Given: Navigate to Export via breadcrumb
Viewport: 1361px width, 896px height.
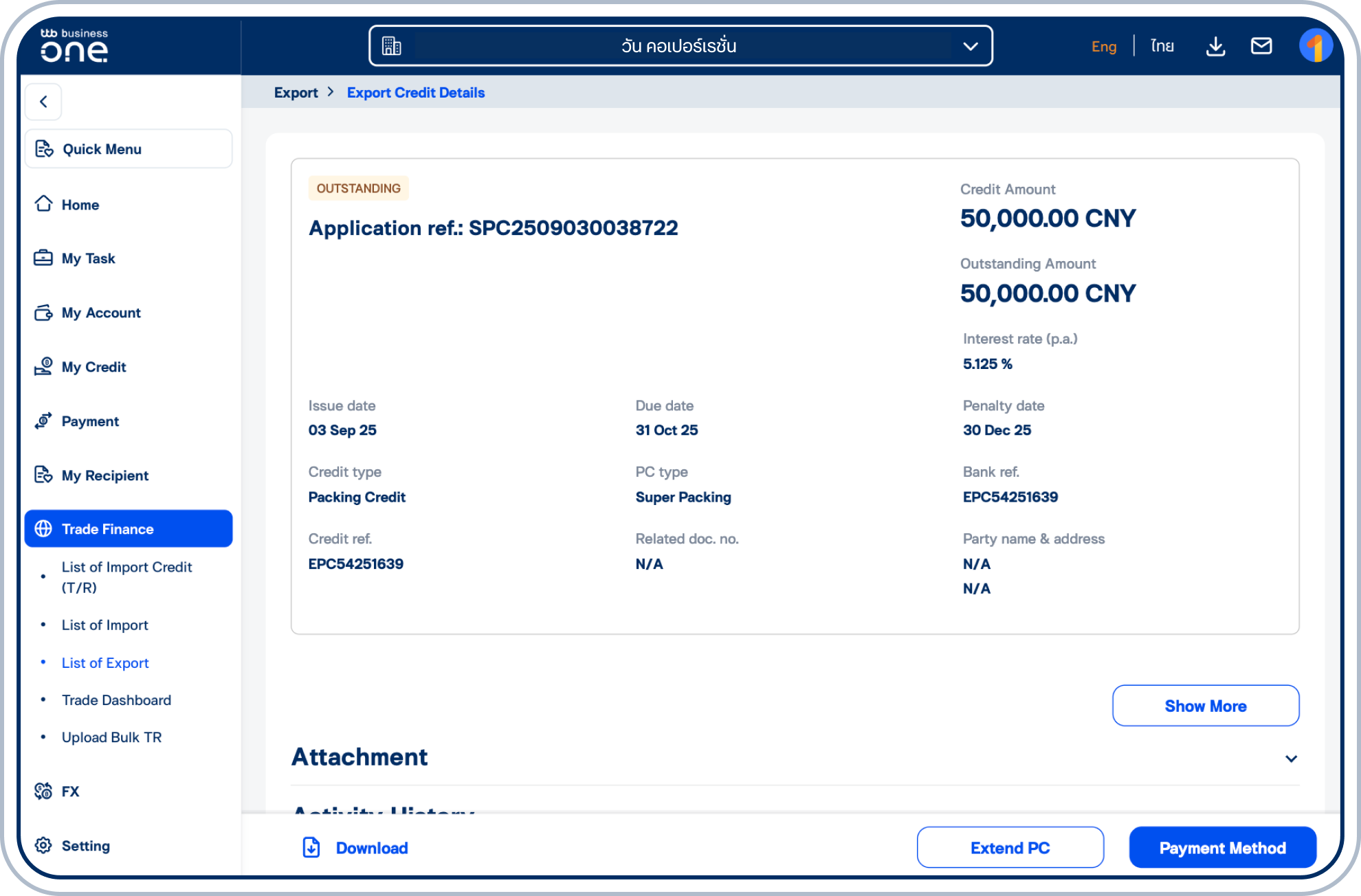Looking at the screenshot, I should click(296, 92).
